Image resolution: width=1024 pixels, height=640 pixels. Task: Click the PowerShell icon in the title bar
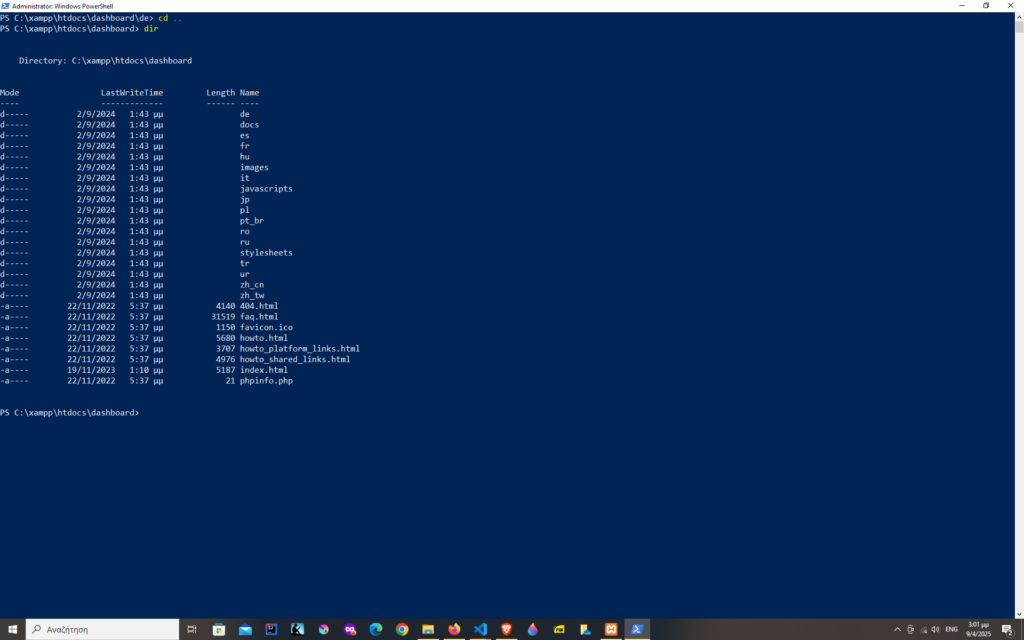6,5
